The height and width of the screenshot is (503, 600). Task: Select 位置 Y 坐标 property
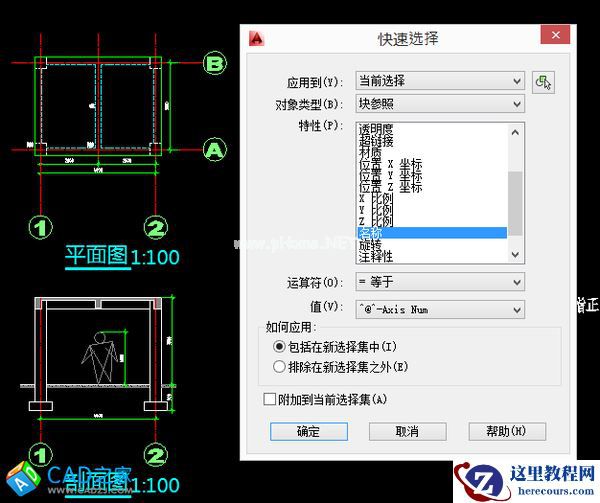[x=432, y=176]
